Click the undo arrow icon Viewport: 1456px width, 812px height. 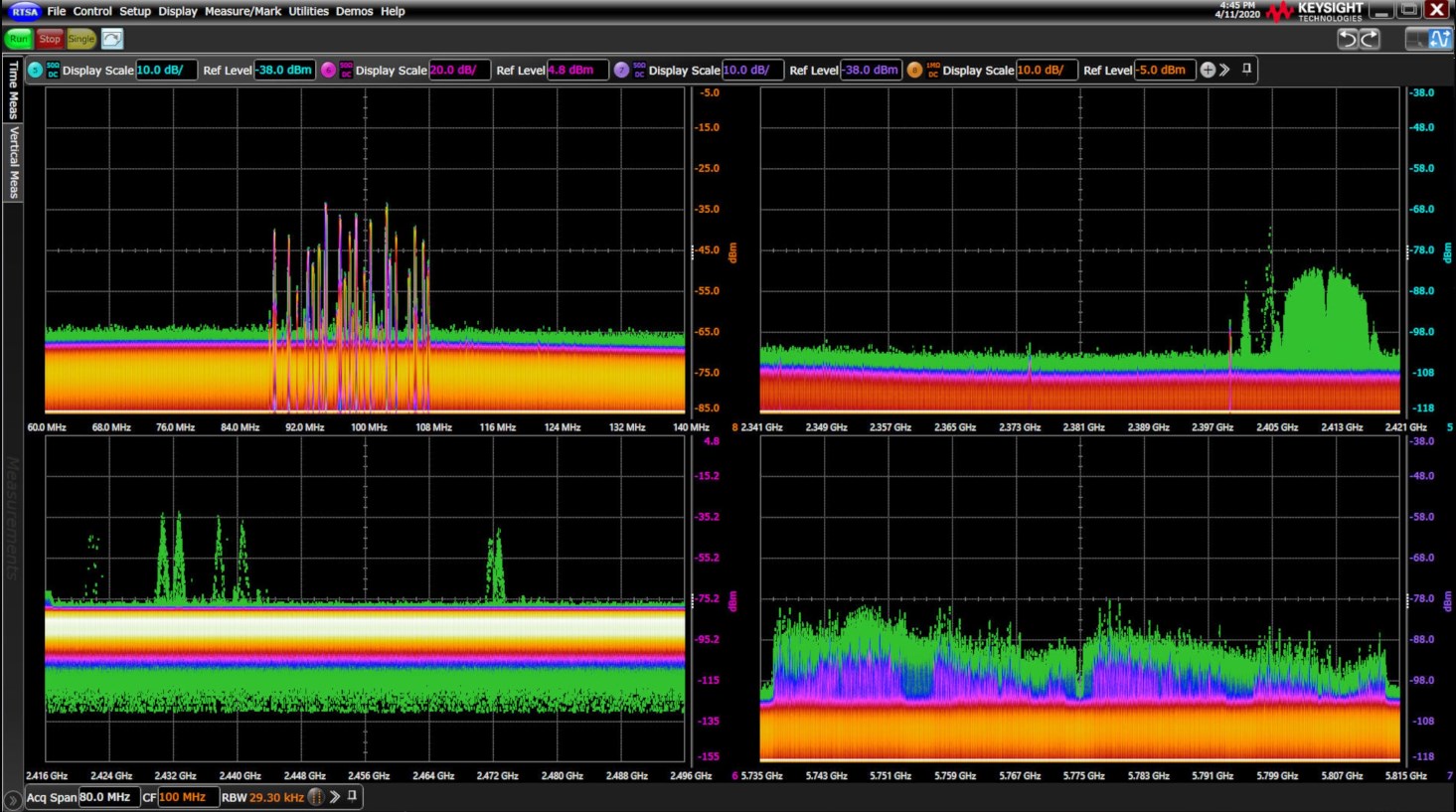pyautogui.click(x=1347, y=39)
